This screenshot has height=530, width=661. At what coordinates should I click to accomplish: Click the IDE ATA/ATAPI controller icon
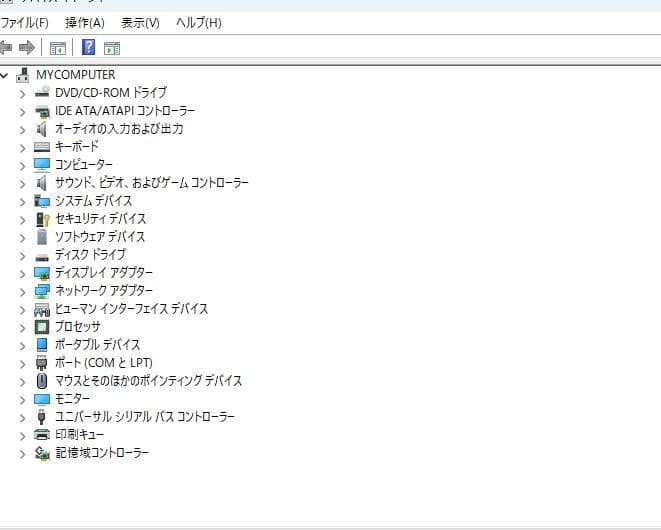(42, 111)
